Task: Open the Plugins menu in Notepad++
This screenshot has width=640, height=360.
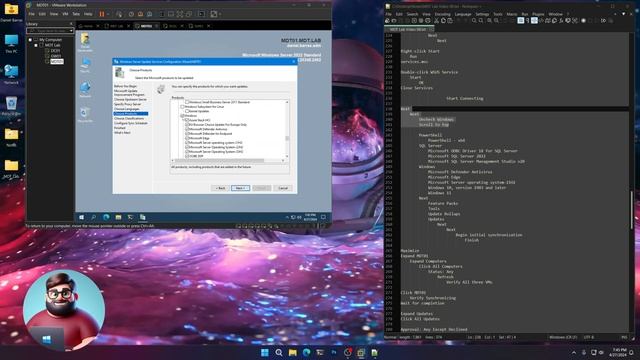Action: pos(538,14)
